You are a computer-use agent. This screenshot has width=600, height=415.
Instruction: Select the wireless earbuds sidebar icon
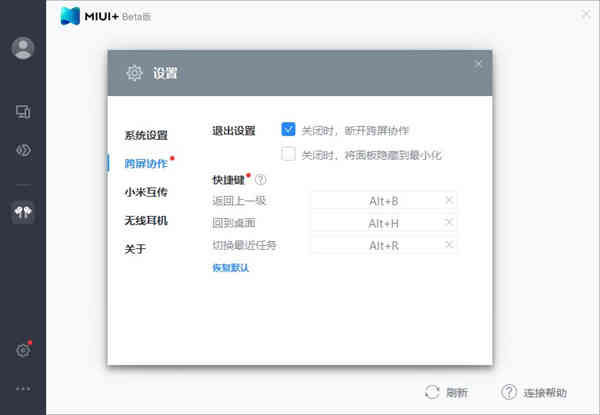[x=23, y=212]
